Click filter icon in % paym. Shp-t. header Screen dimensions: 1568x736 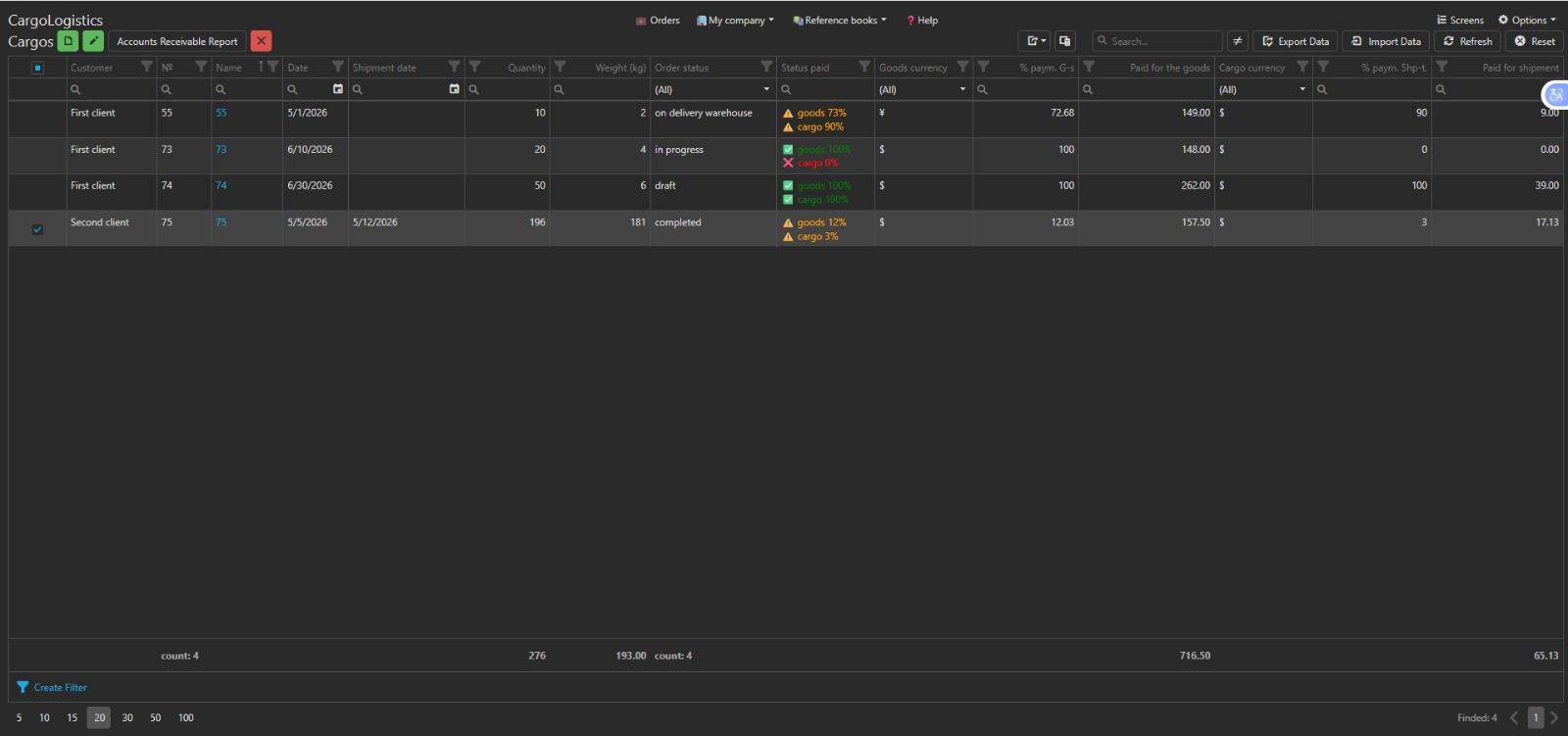(x=1323, y=67)
